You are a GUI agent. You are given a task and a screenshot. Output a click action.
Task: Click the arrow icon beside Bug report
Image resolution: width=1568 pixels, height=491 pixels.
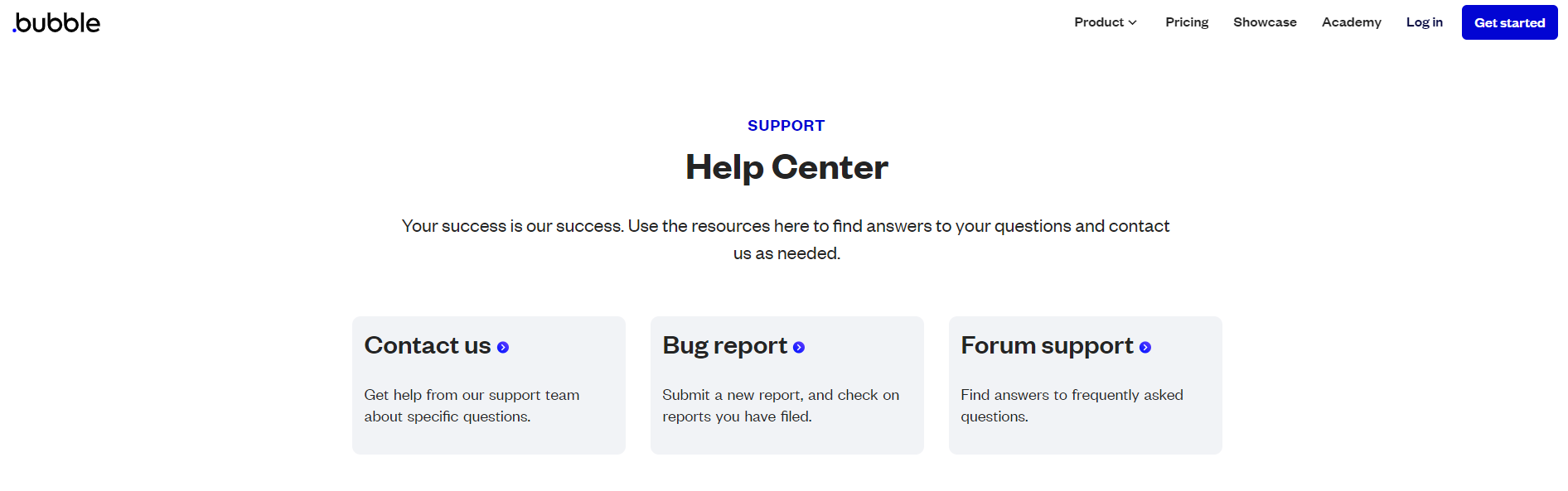(x=799, y=348)
